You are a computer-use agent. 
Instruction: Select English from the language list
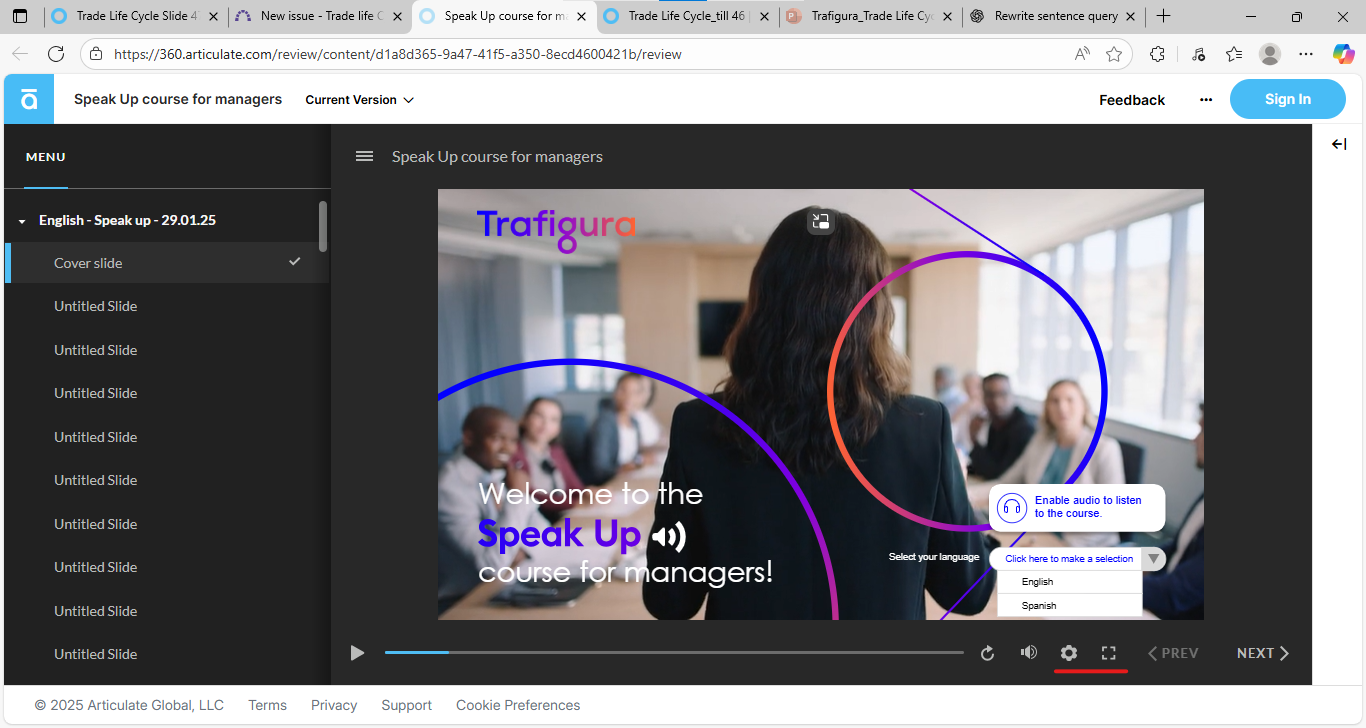click(x=1038, y=582)
